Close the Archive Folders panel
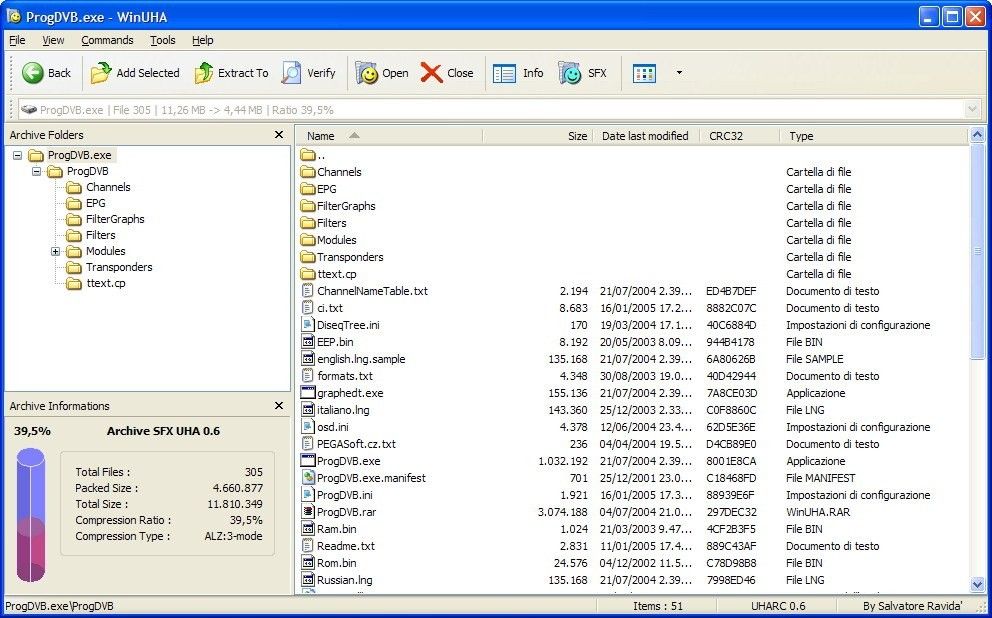The image size is (992, 618). click(279, 134)
